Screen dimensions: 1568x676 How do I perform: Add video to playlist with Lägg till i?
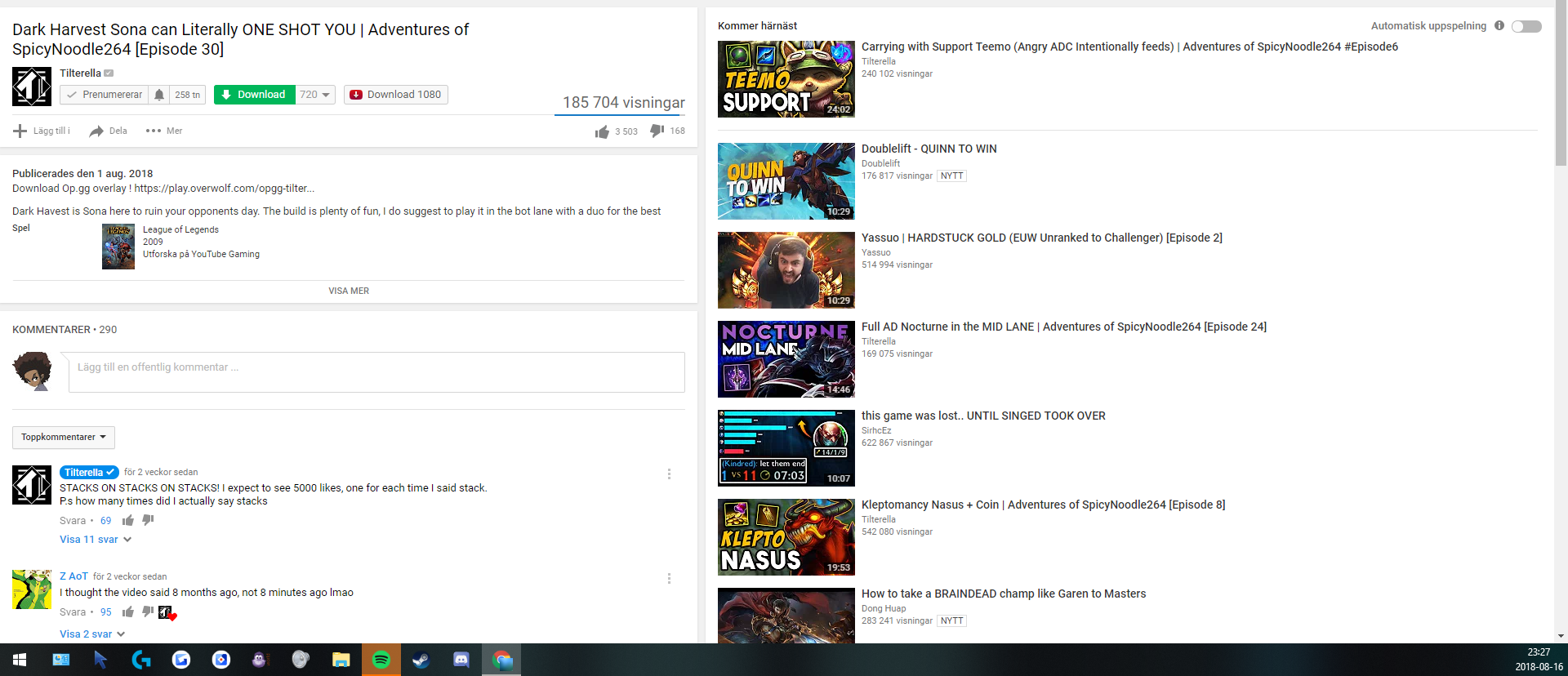[42, 131]
